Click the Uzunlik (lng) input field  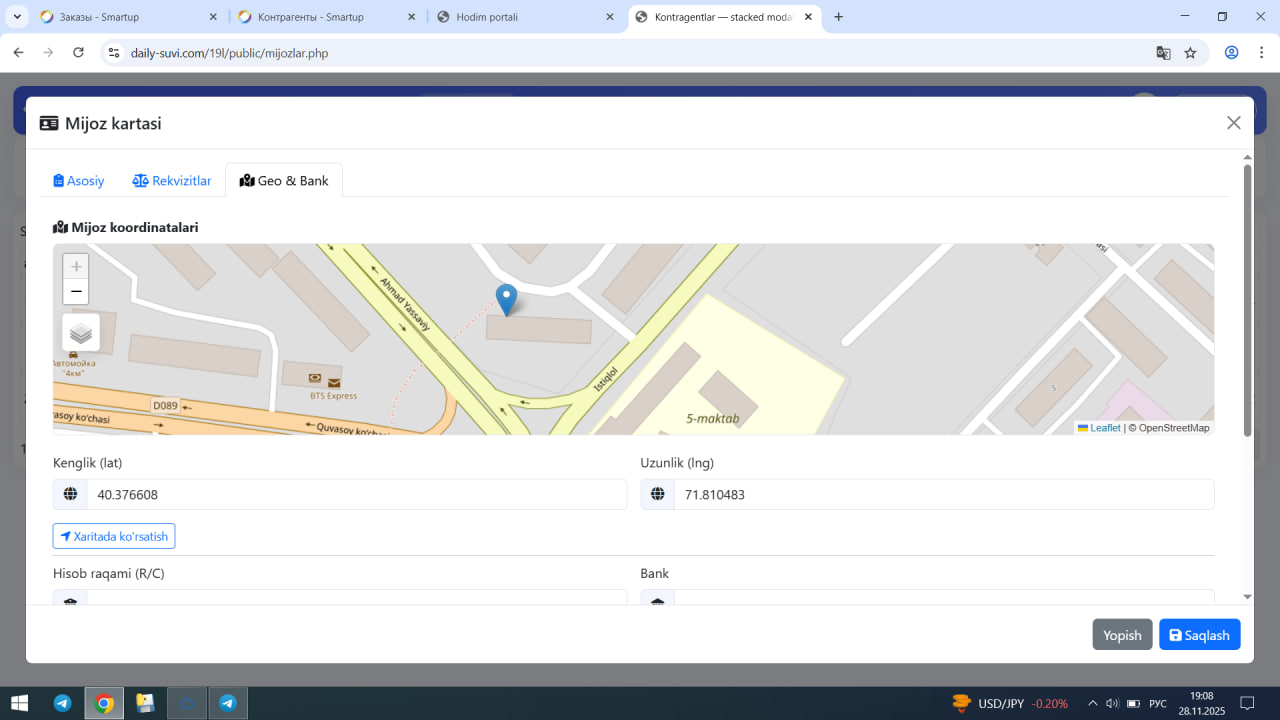tap(943, 494)
